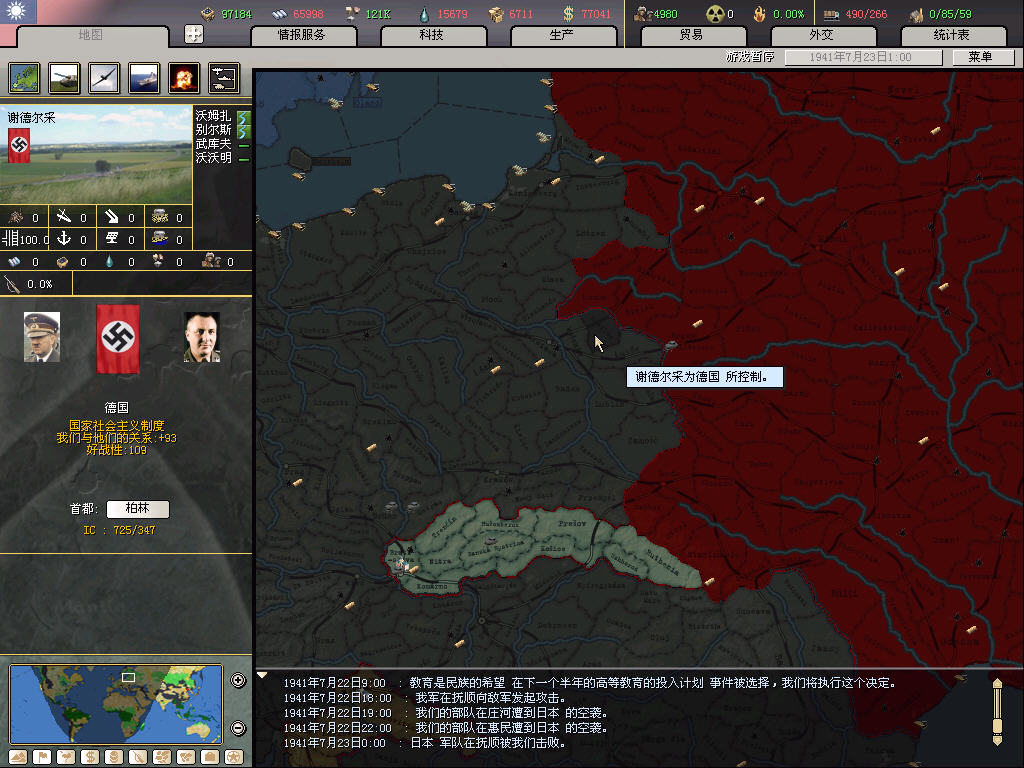Click the Europe map overview icon
The width and height of the screenshot is (1024, 768).
(x=24, y=77)
